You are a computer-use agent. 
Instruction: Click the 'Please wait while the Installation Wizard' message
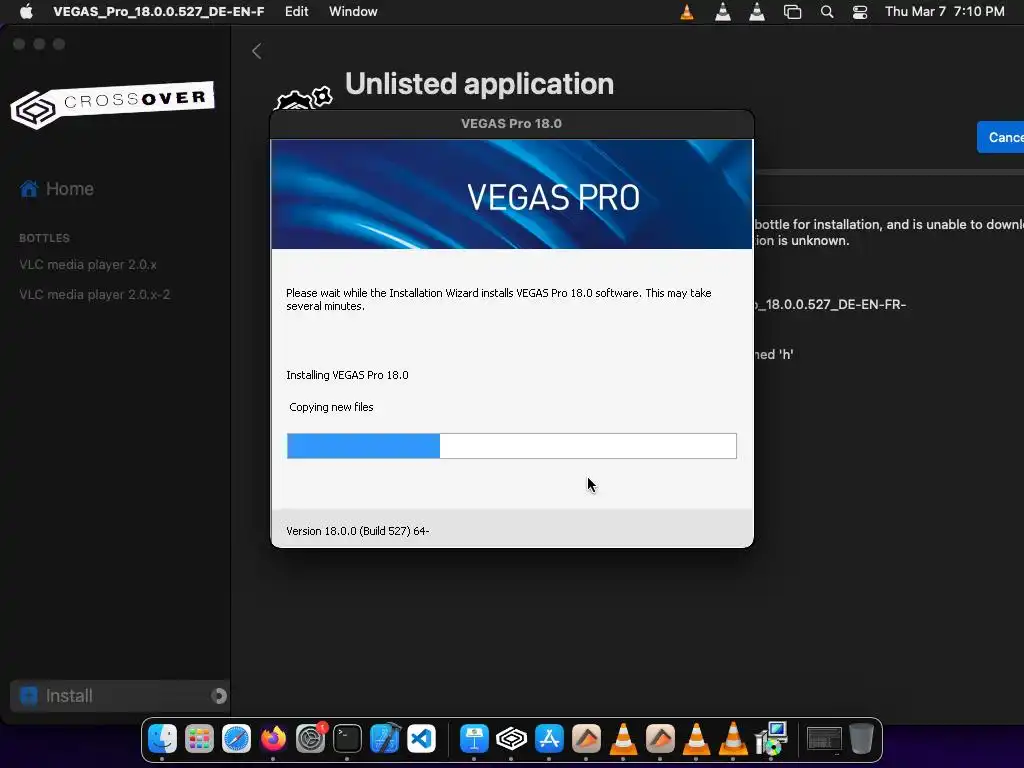499,299
